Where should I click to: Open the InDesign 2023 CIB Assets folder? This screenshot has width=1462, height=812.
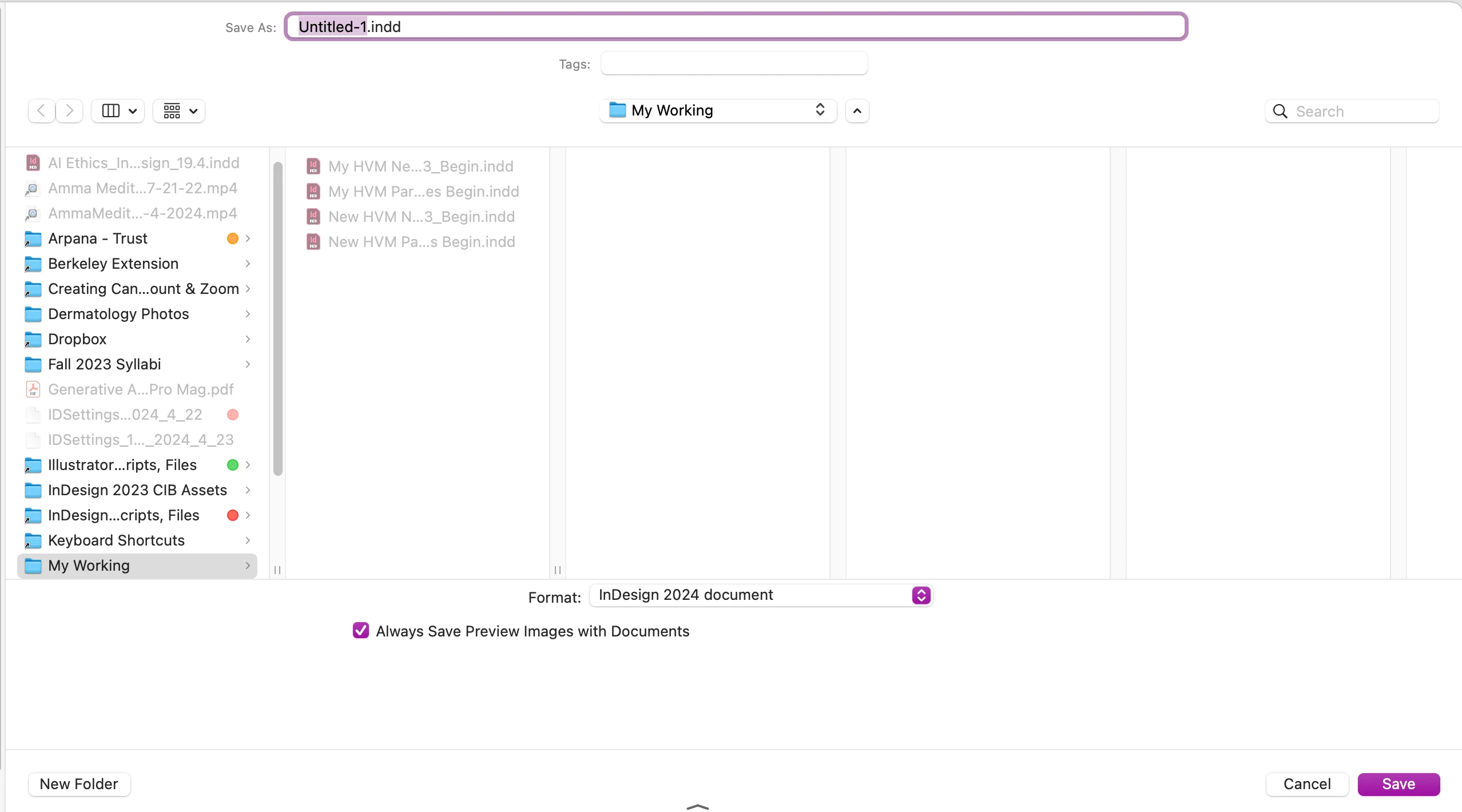point(137,490)
